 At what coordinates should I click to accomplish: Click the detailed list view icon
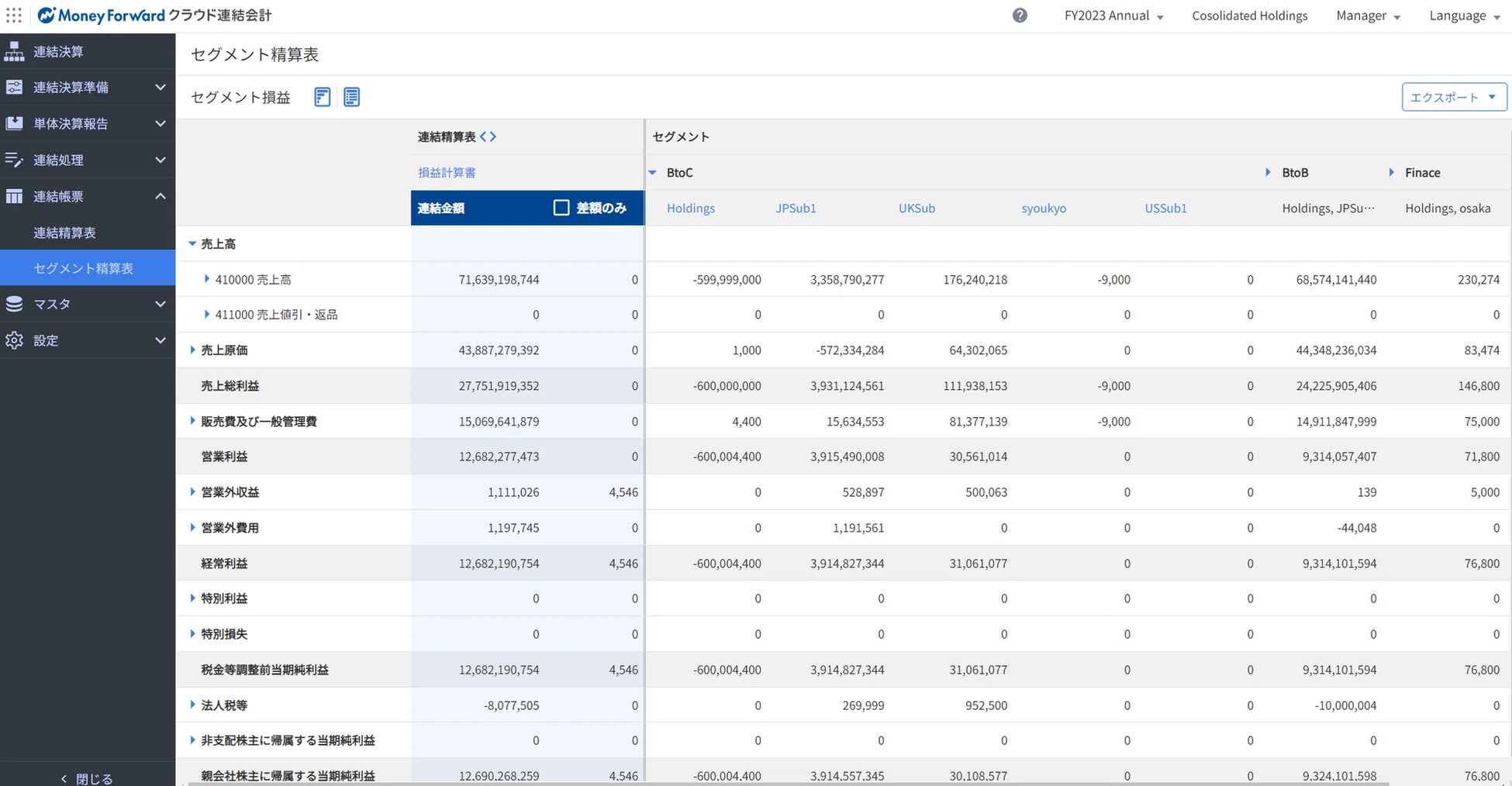pos(351,97)
